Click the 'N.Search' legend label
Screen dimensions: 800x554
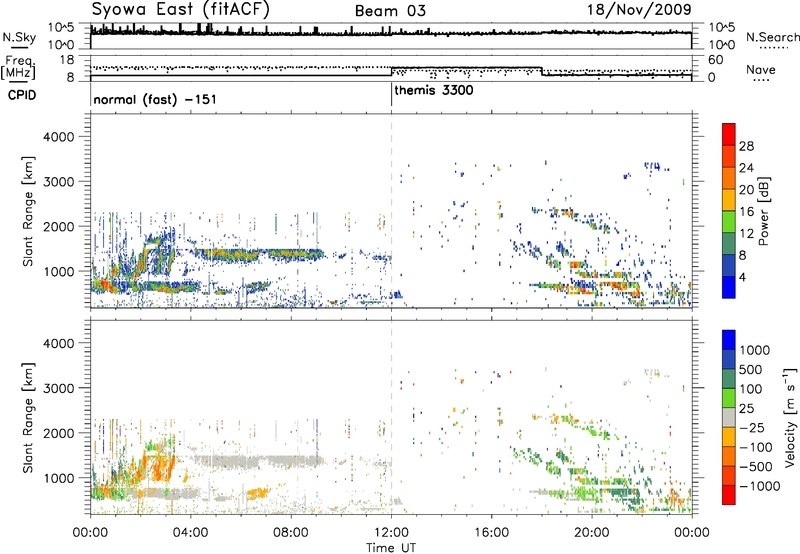click(x=772, y=37)
